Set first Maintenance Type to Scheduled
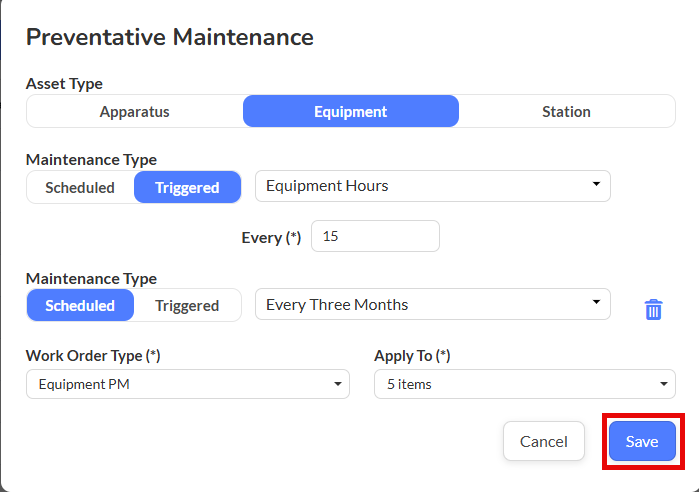The image size is (699, 492). [80, 187]
